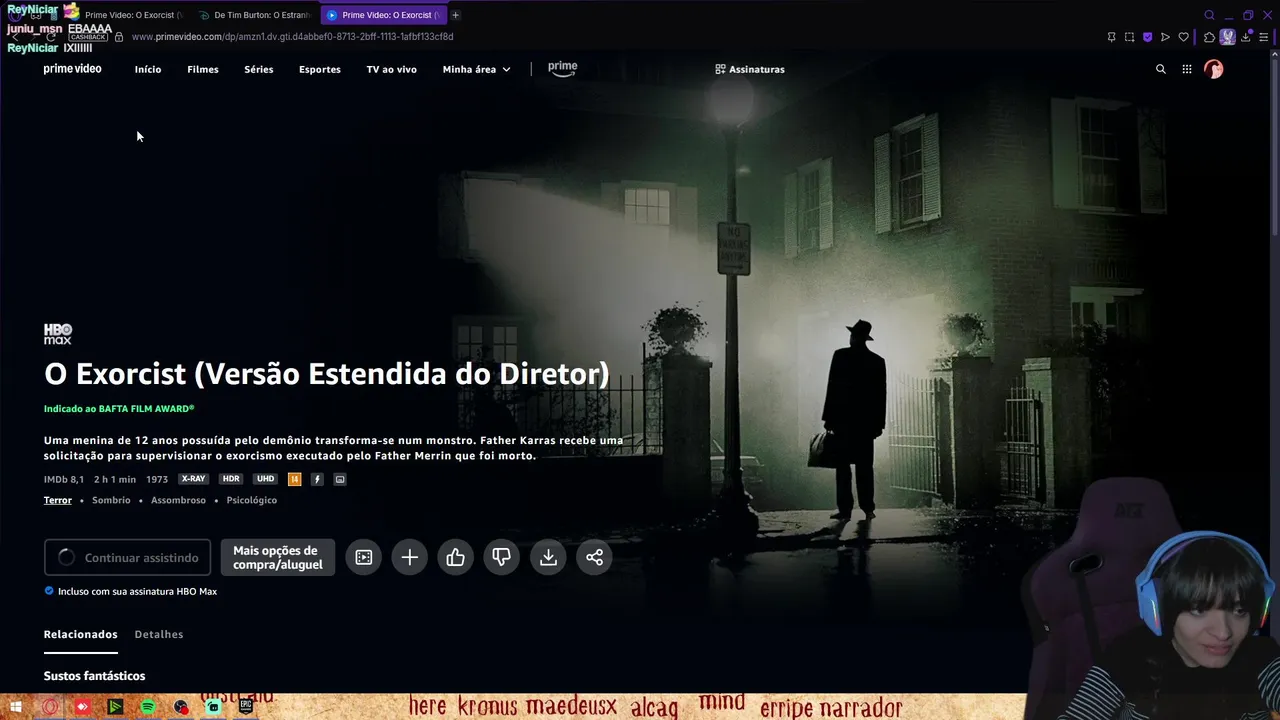Click Mais opções de compra/aluguel button
The height and width of the screenshot is (720, 1280).
(x=278, y=557)
